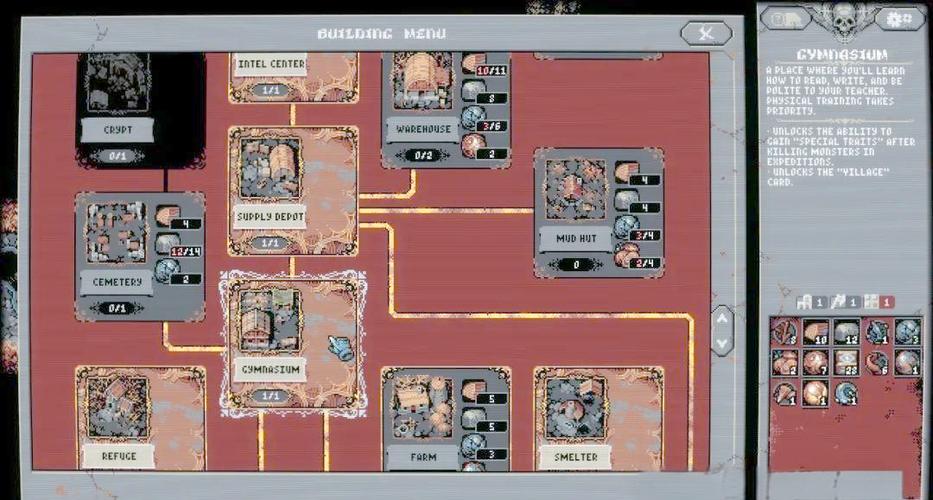Click Mud Hut food cost icon 2/4
933x500 pixels.
(626, 254)
